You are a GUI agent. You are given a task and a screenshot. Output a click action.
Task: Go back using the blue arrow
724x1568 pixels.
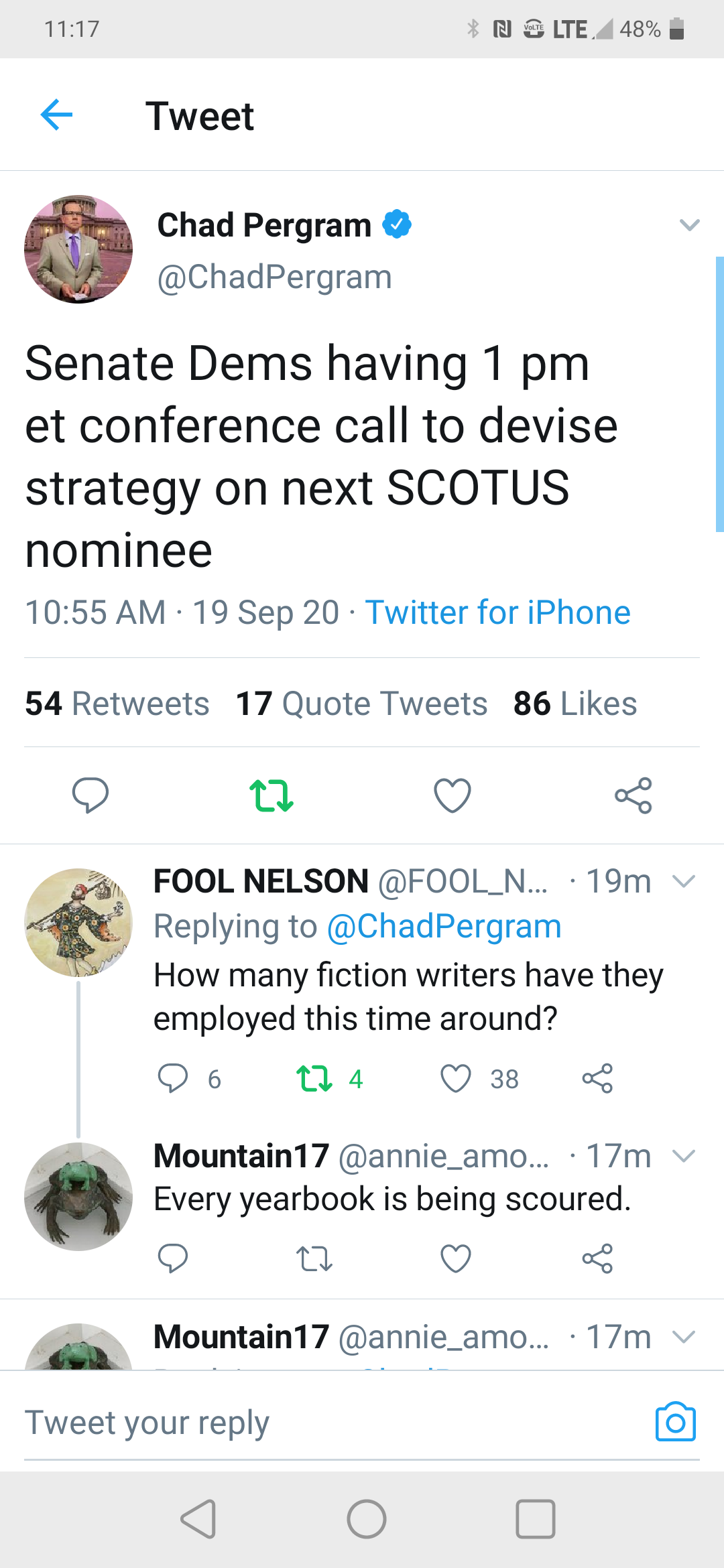click(56, 115)
